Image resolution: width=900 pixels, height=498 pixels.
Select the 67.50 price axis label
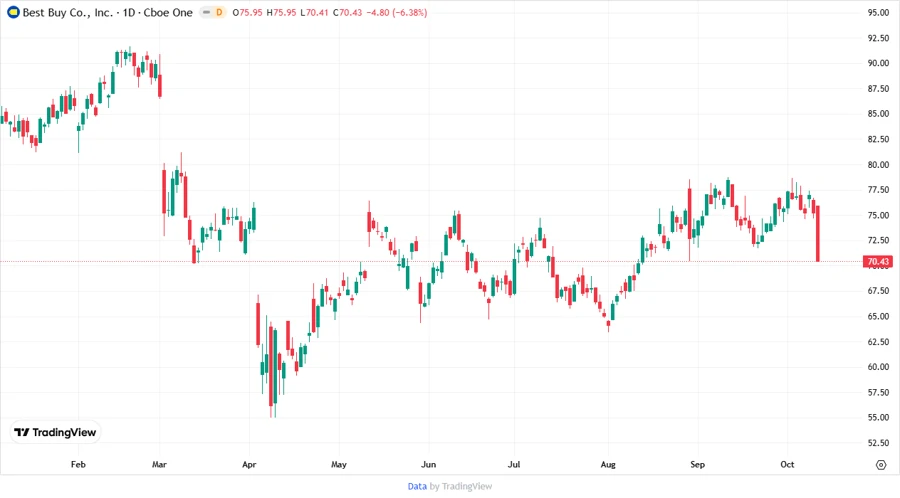coord(878,291)
